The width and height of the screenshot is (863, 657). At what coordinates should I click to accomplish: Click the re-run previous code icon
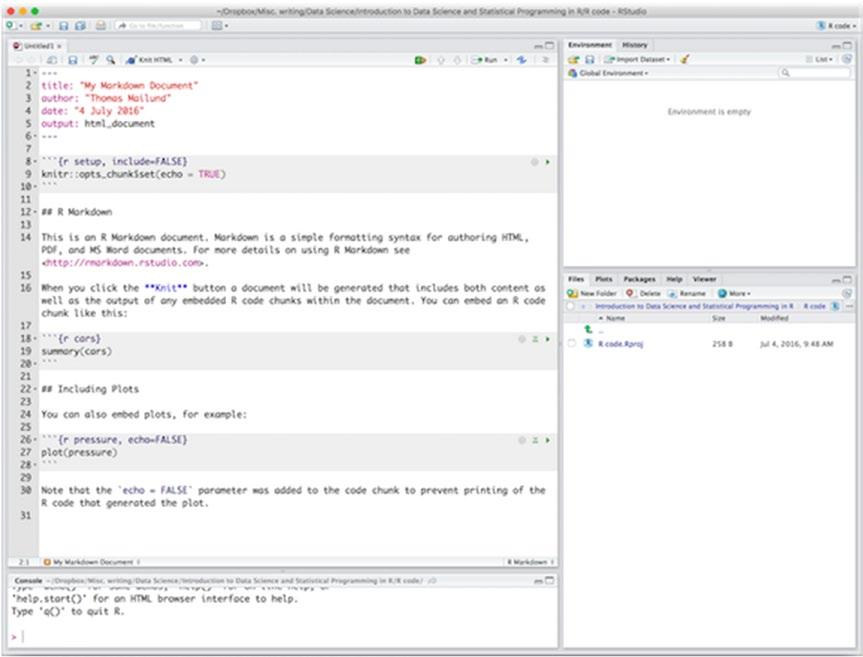[521, 60]
